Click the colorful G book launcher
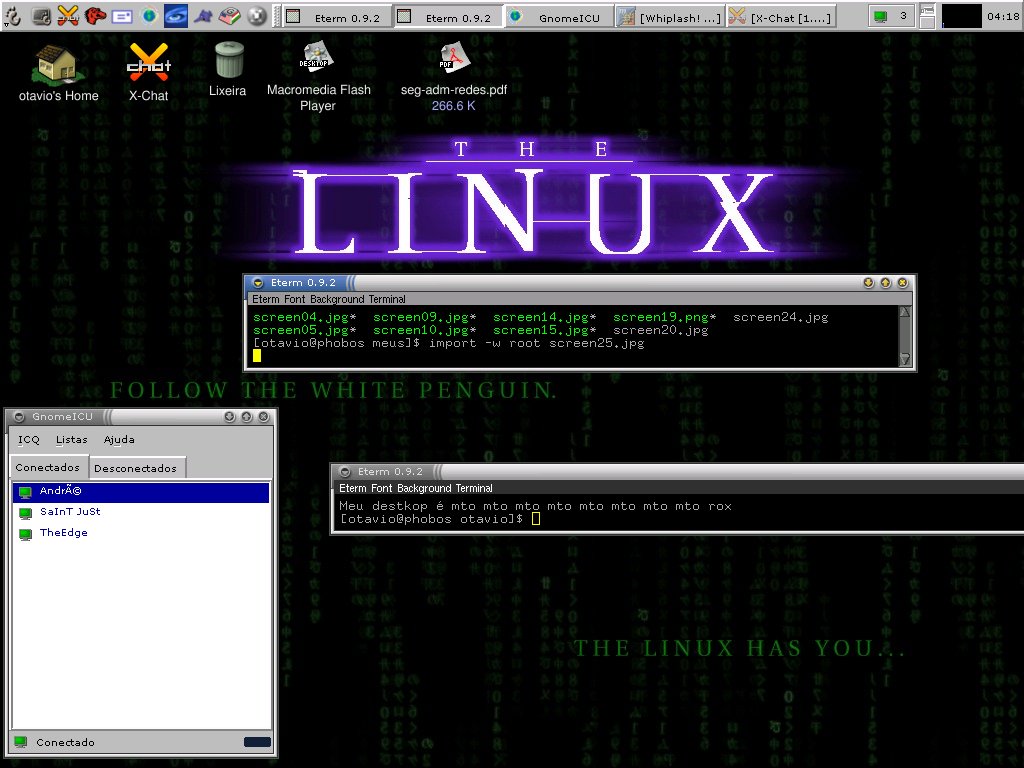Screen dimensions: 1024x768 [229, 15]
